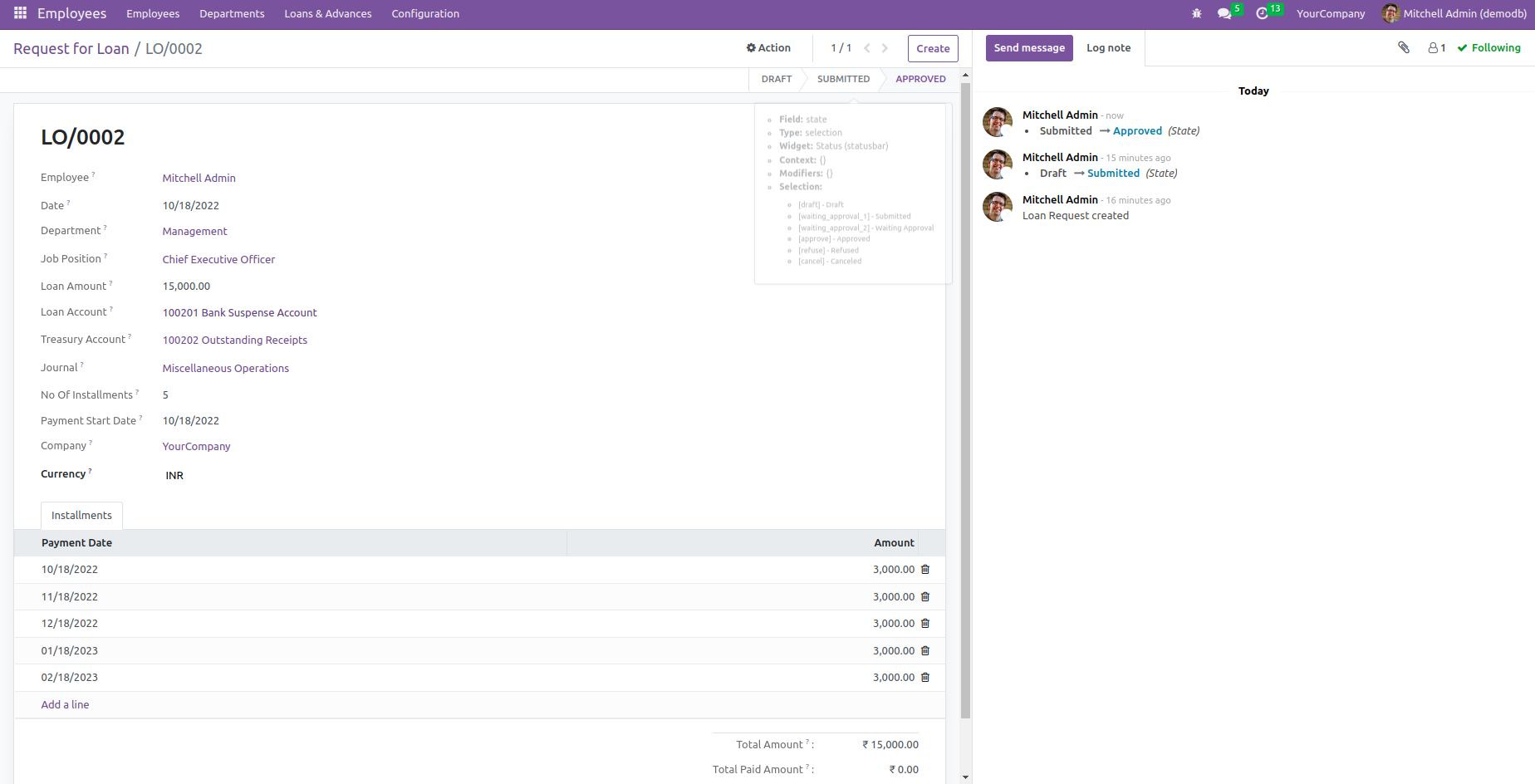Click the attachment paperclip icon

[1403, 47]
